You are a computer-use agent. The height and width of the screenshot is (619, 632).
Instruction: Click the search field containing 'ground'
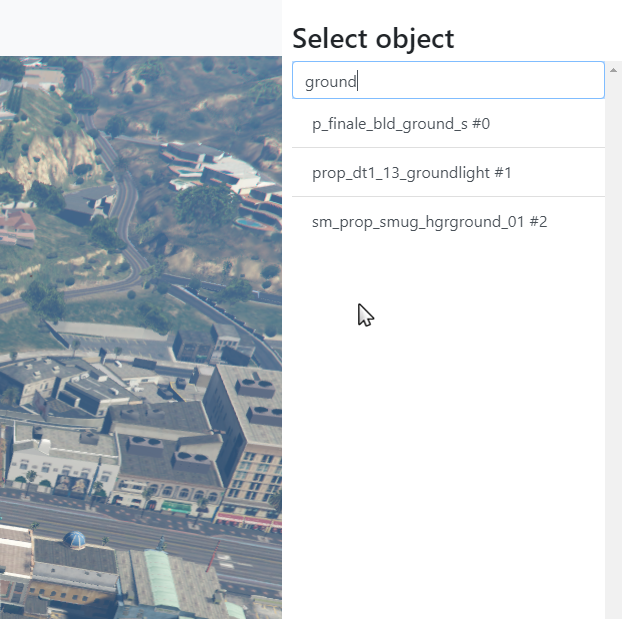[x=448, y=80]
